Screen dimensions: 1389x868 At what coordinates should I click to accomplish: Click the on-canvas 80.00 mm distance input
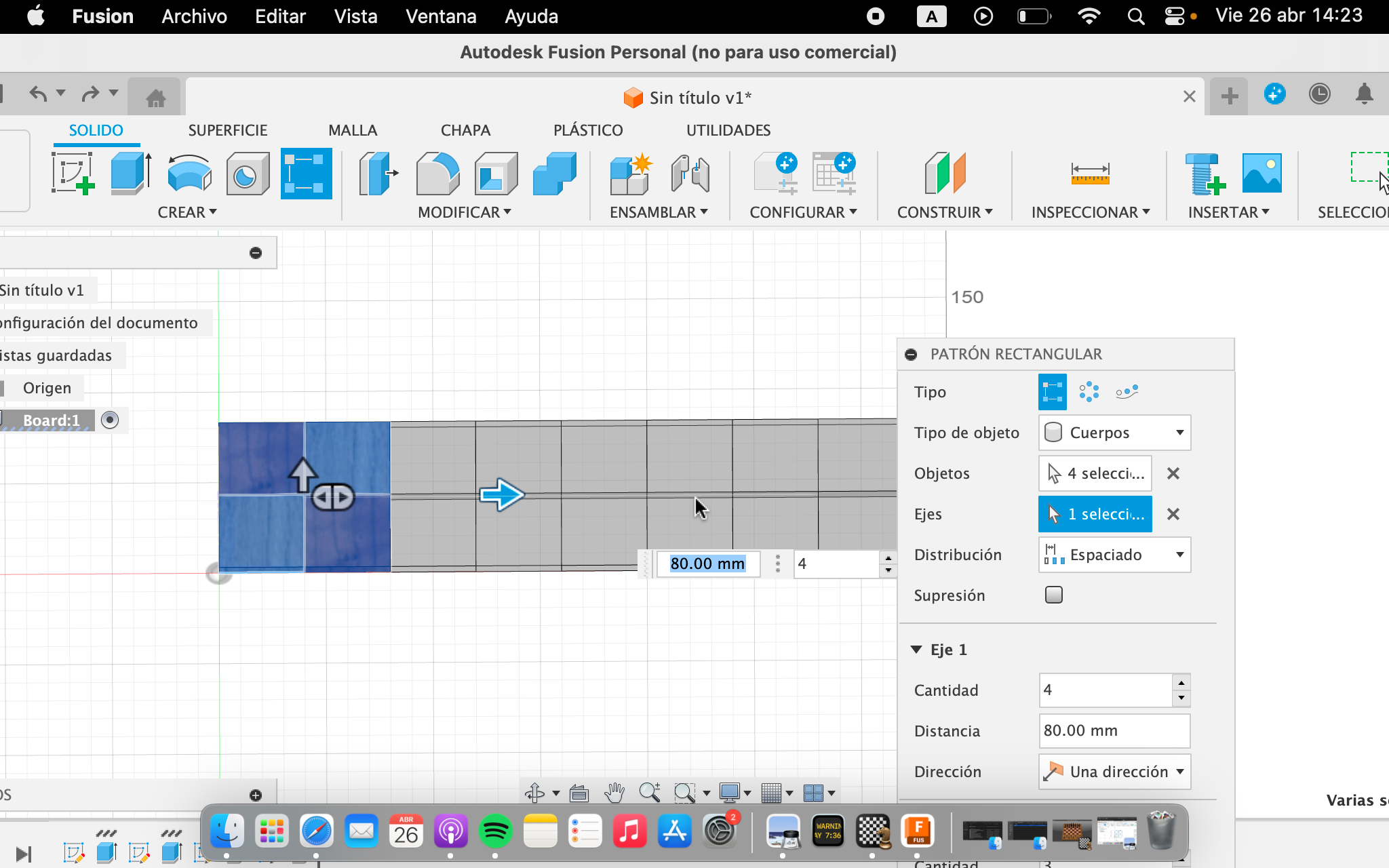pos(707,564)
